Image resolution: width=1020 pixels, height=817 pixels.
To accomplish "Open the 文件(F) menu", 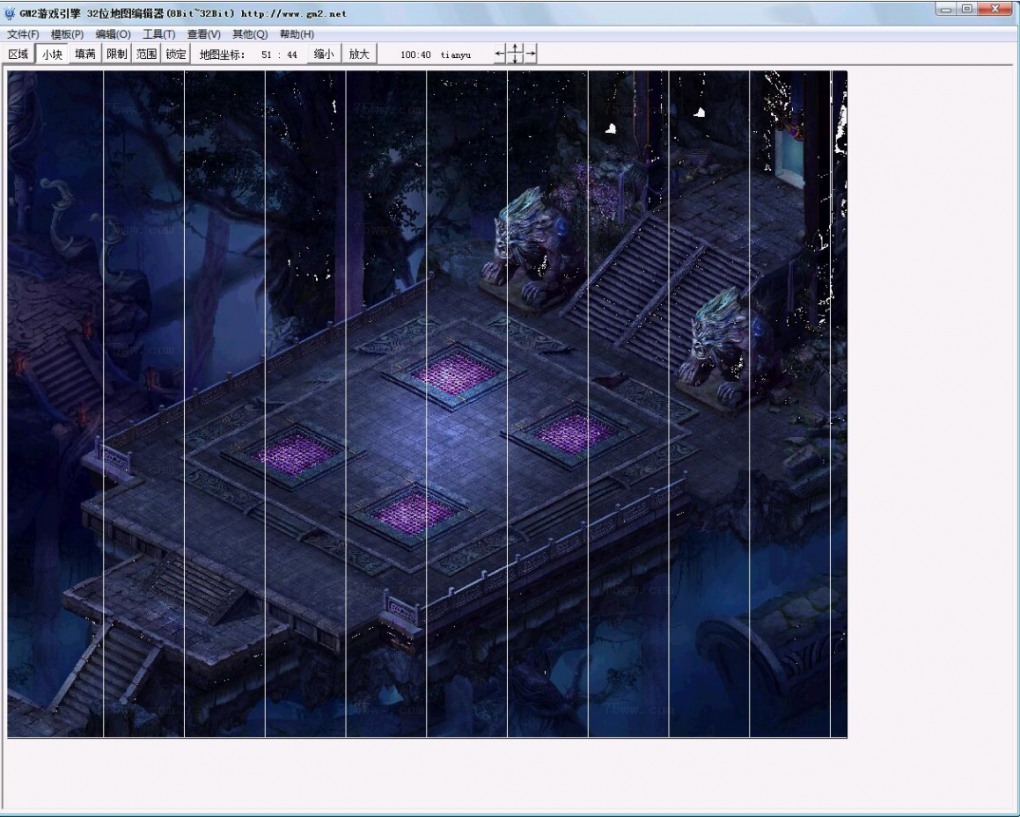I will (23, 34).
